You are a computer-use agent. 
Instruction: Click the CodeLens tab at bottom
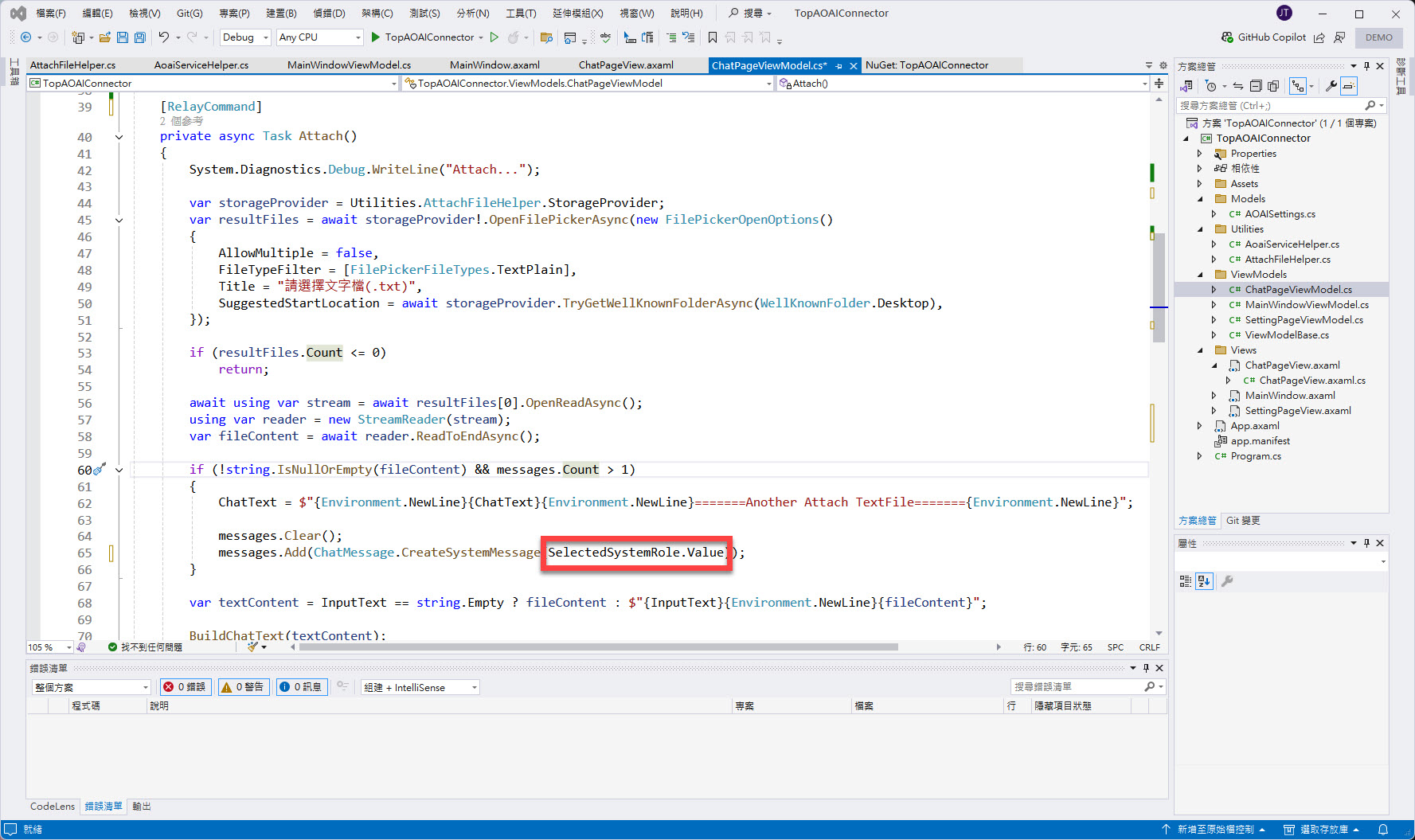click(x=53, y=807)
